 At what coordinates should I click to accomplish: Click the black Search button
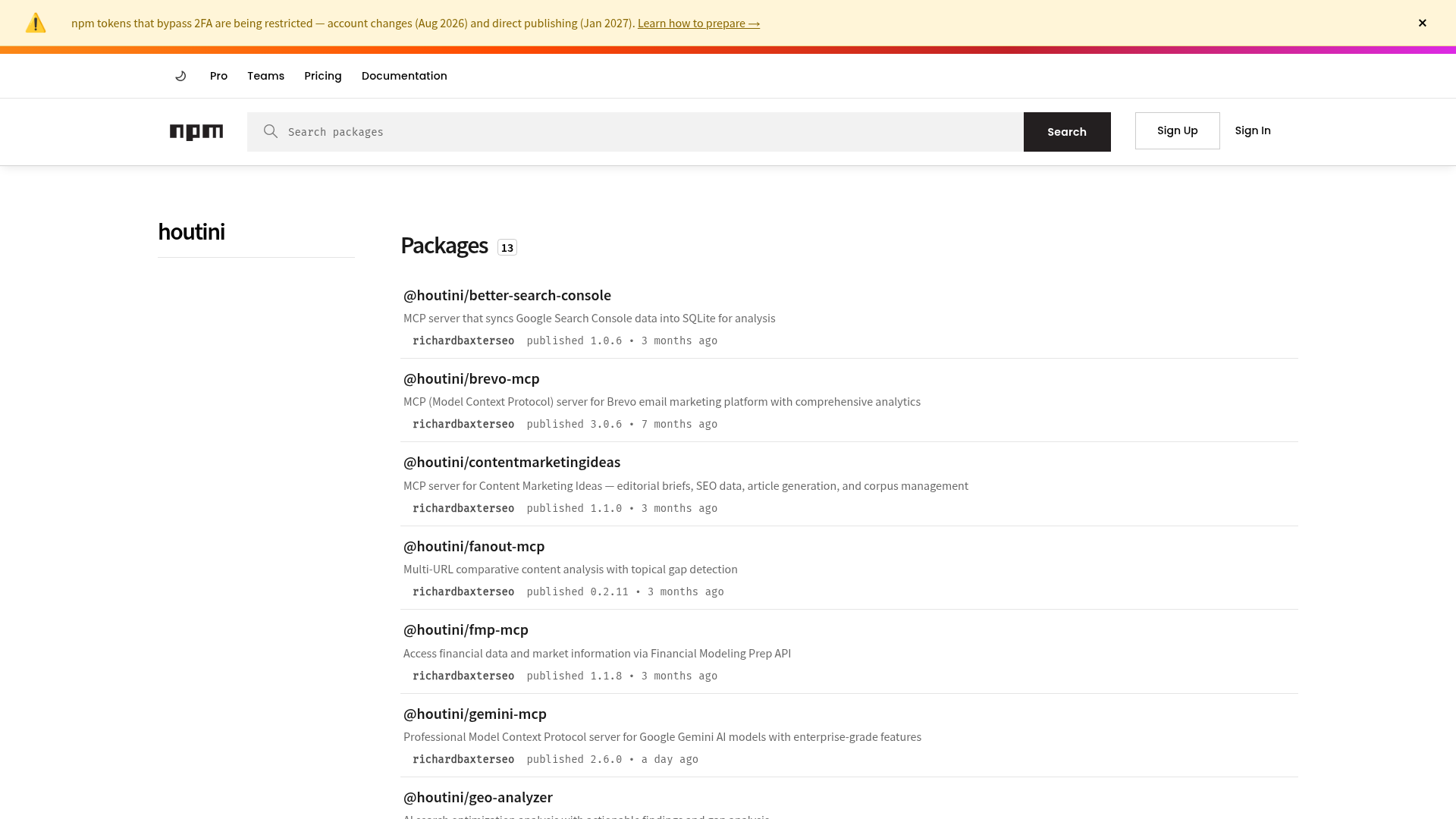[x=1067, y=132]
